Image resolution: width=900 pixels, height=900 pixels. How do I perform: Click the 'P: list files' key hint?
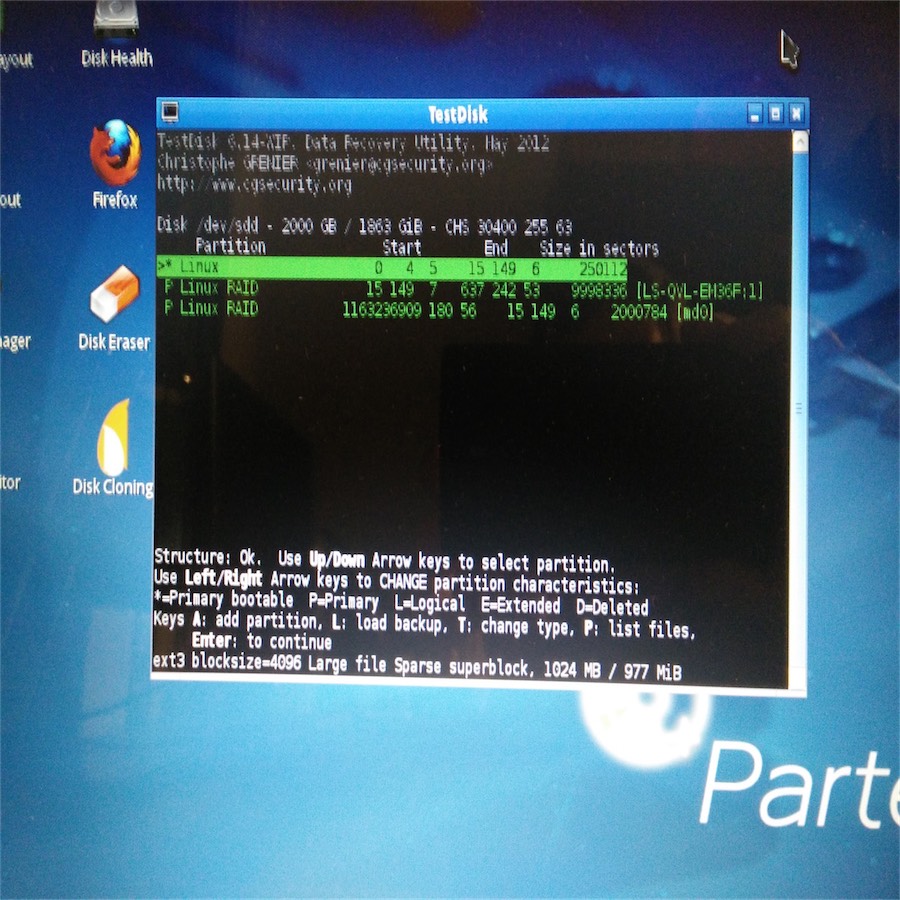pos(640,629)
